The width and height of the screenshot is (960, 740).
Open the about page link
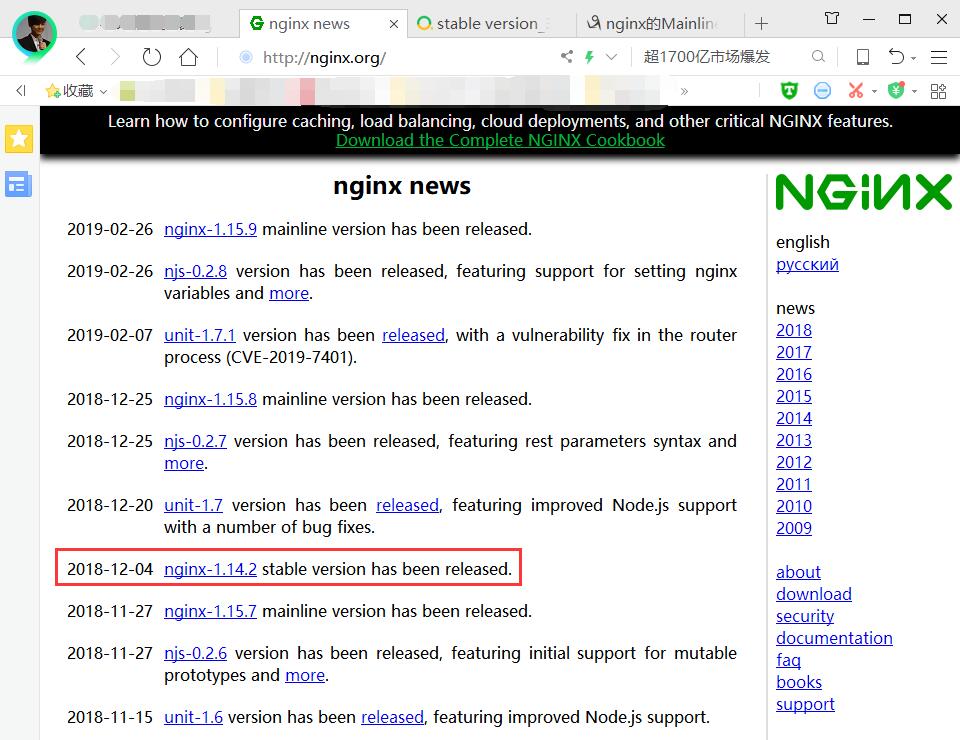pyautogui.click(x=798, y=573)
